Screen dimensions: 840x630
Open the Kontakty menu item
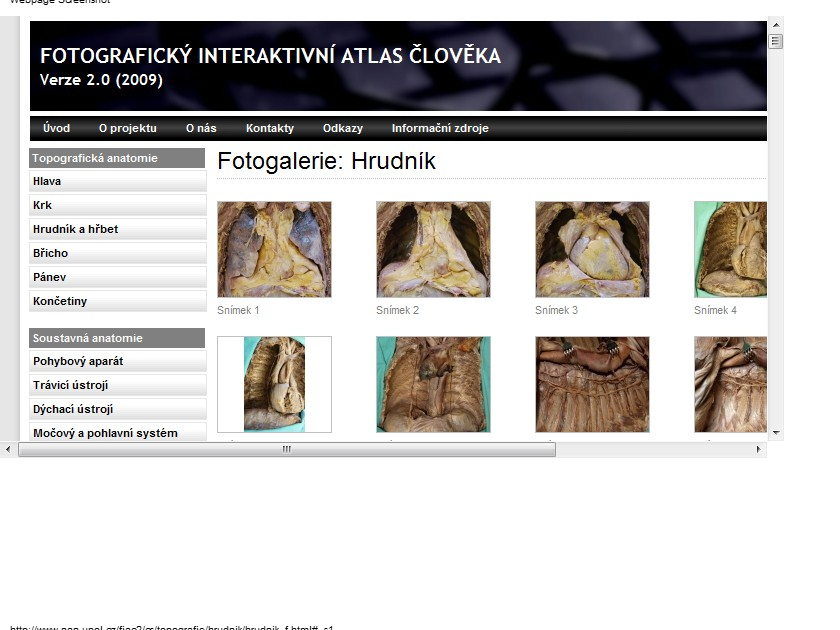click(269, 128)
